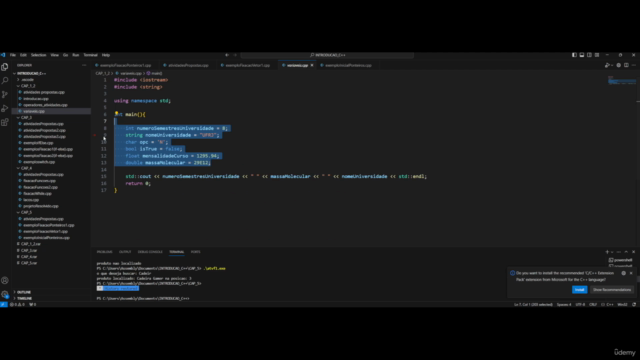Toggle the bottom panel visibility
Image resolution: width=640 pixels, height=360 pixels.
(x=582, y=55)
